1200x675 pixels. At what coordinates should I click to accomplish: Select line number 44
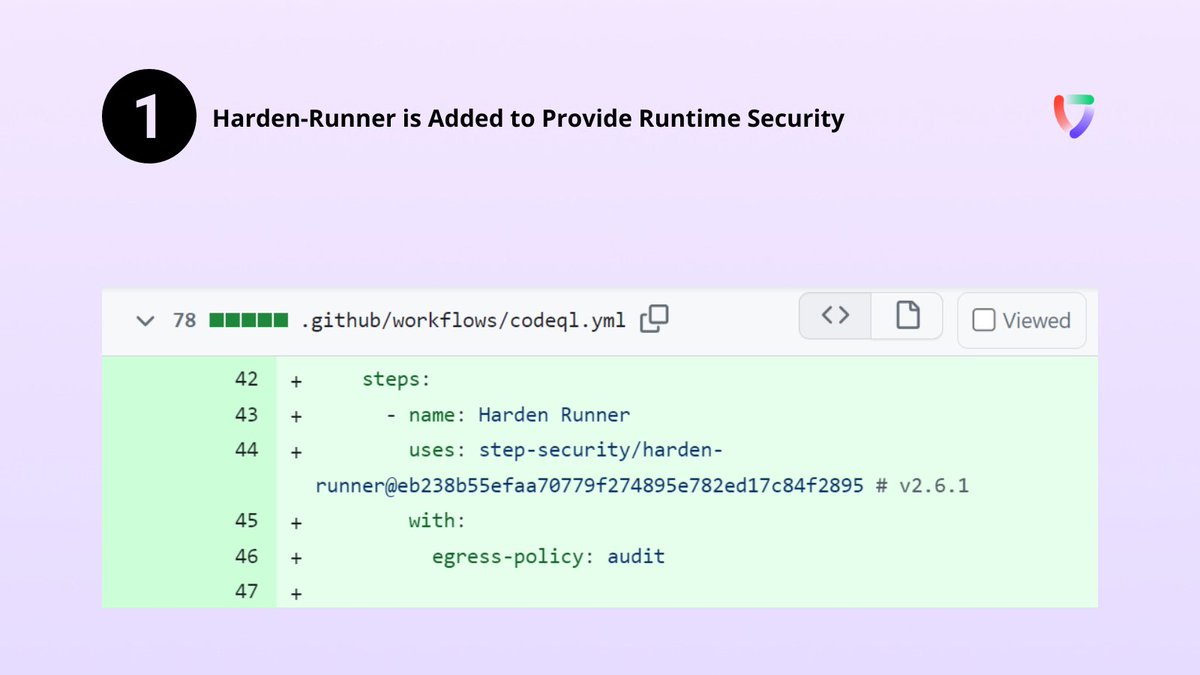pos(246,450)
